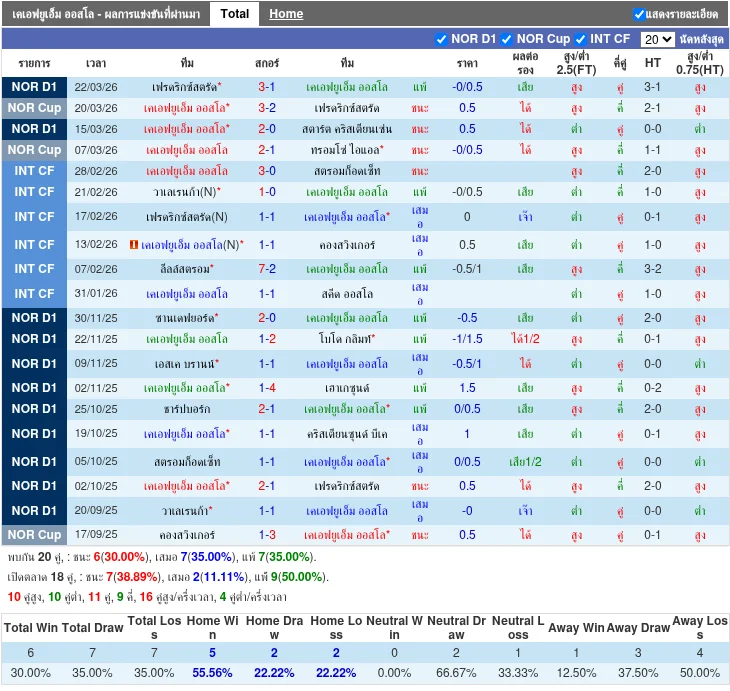The width and height of the screenshot is (730, 691).
Task: Switch to the Home tab
Action: point(286,14)
